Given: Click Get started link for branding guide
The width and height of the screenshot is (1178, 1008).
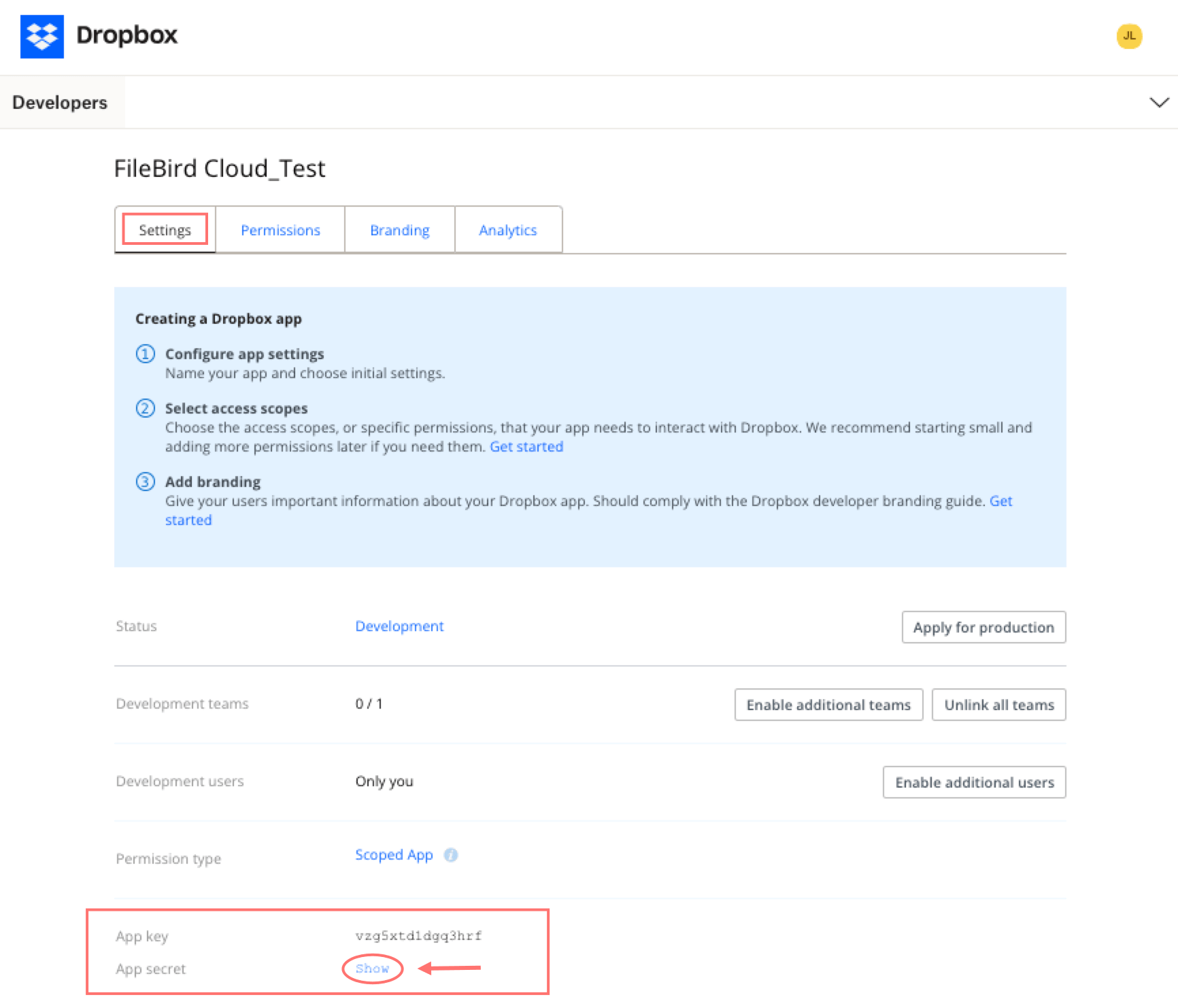Looking at the screenshot, I should coord(1000,501).
